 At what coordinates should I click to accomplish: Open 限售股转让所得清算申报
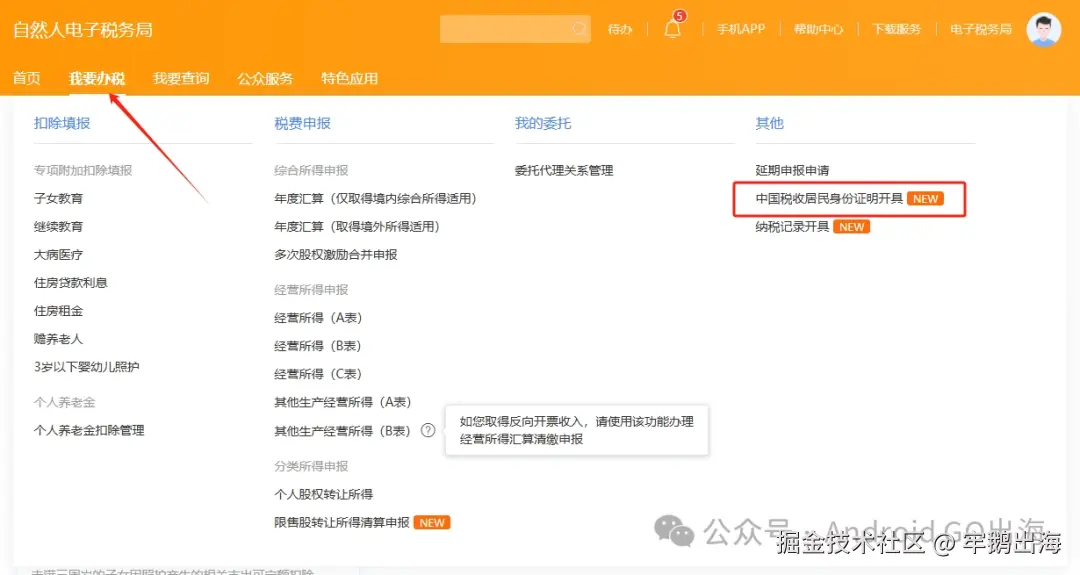[x=342, y=523]
